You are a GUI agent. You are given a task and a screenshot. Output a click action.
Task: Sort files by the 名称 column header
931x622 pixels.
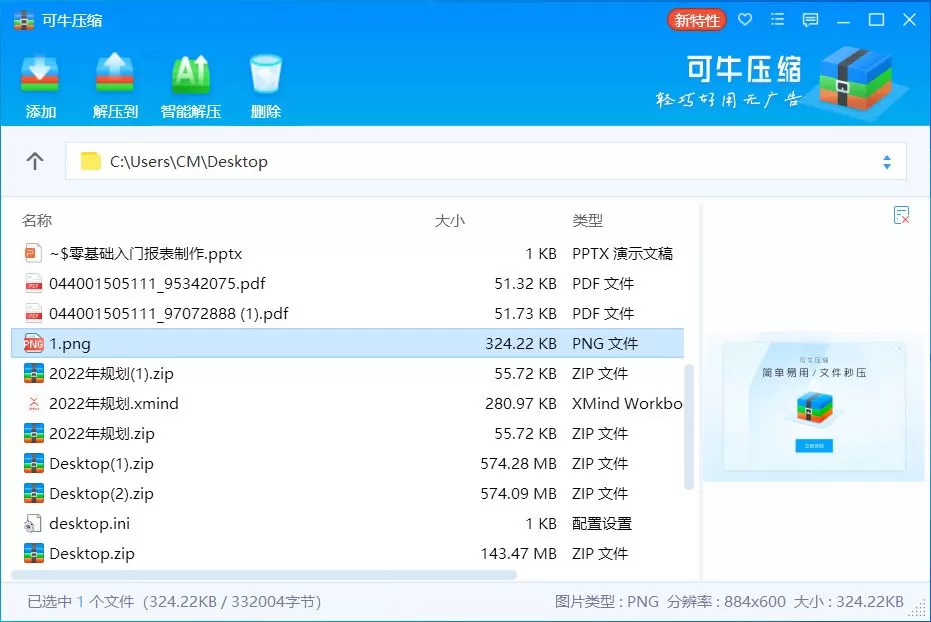[37, 220]
